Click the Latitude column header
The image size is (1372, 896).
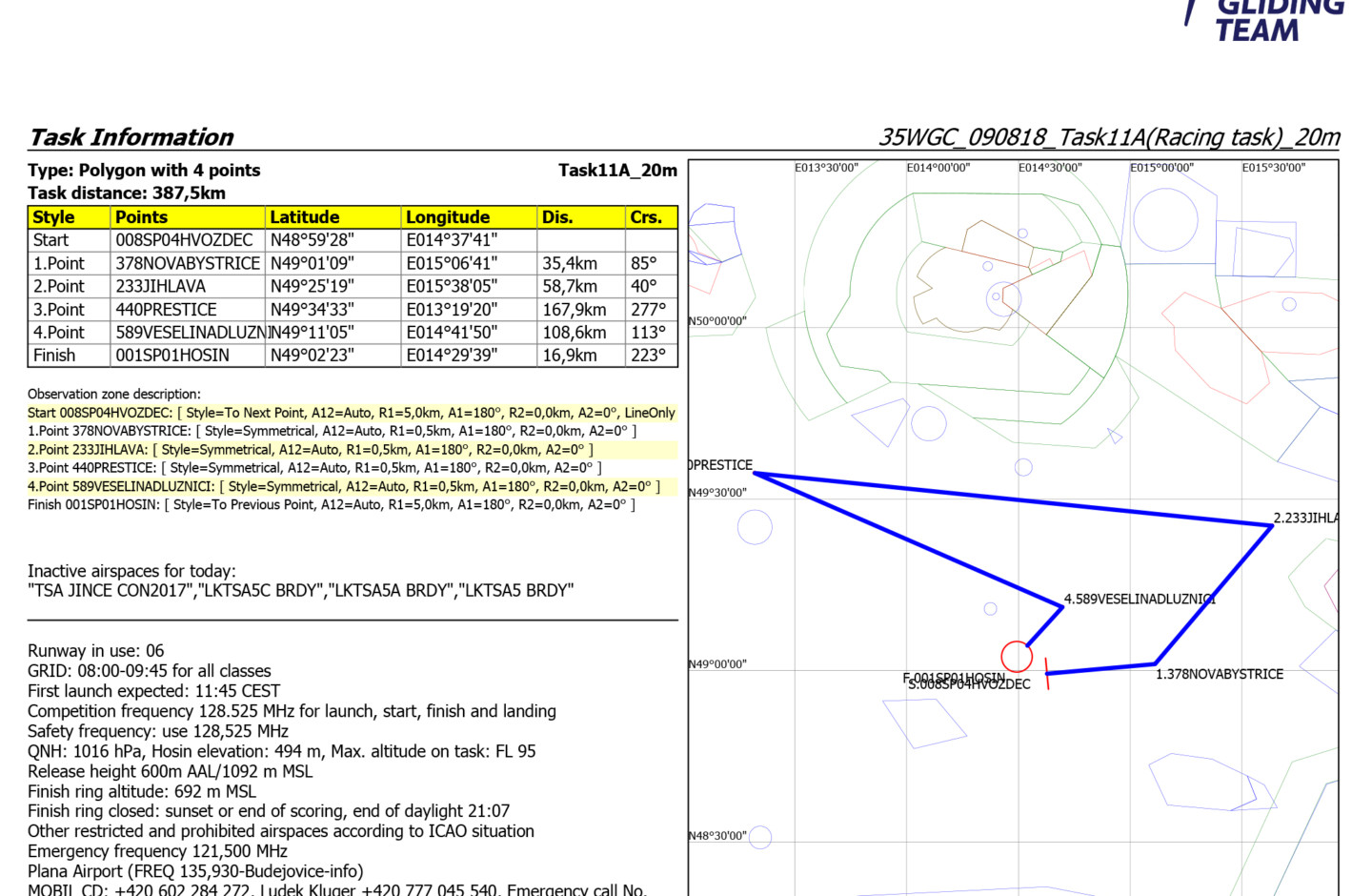point(304,217)
